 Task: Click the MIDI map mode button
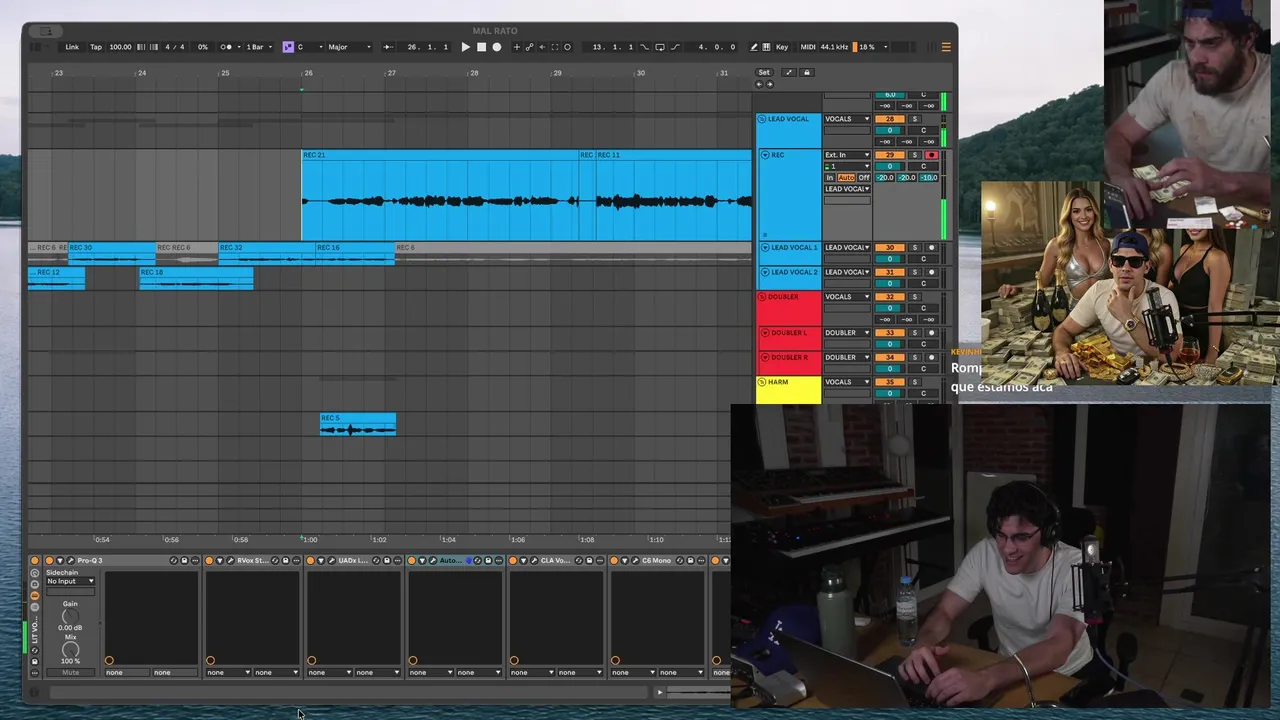808,47
